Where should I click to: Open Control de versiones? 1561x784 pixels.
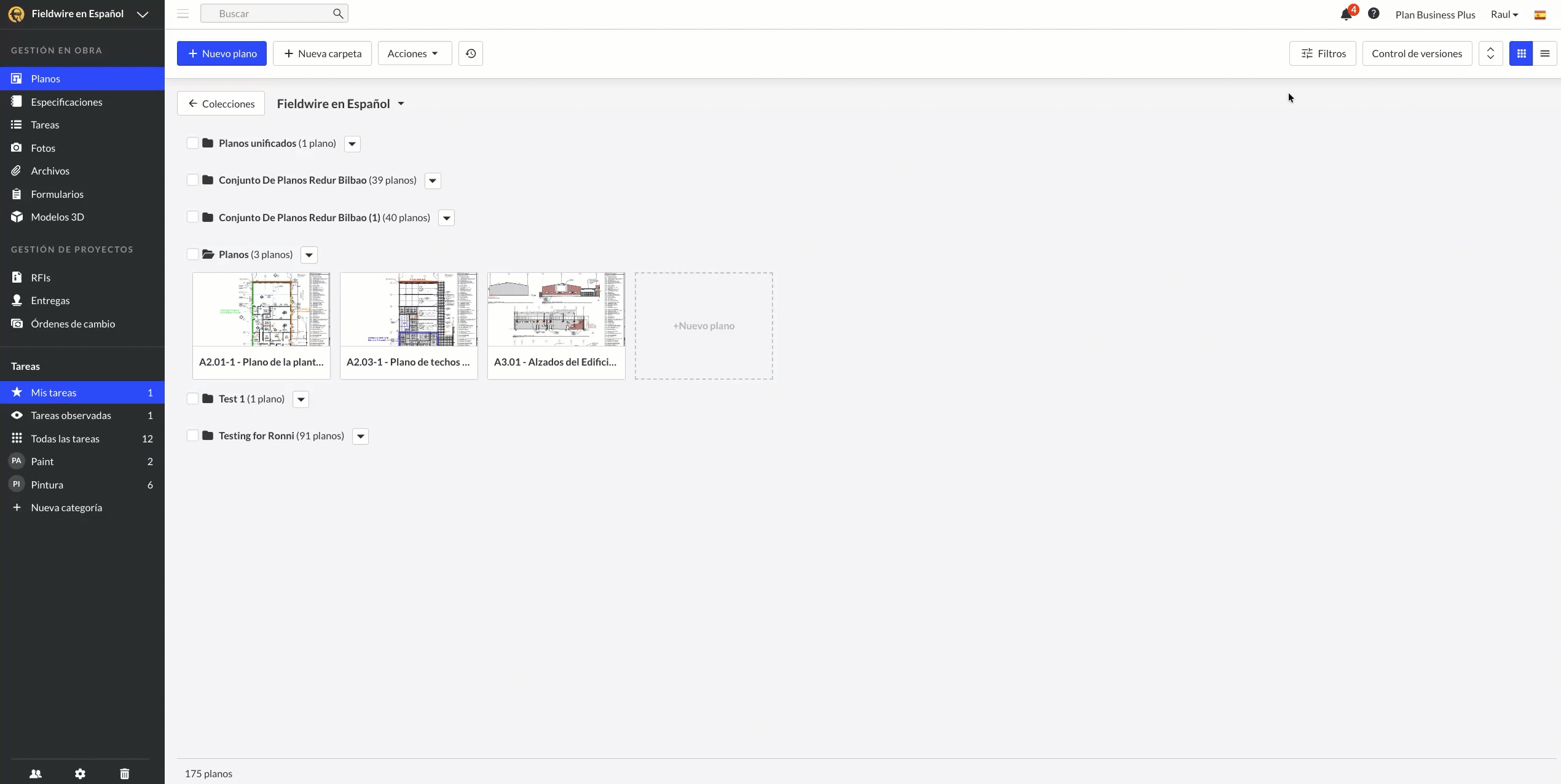click(1417, 53)
